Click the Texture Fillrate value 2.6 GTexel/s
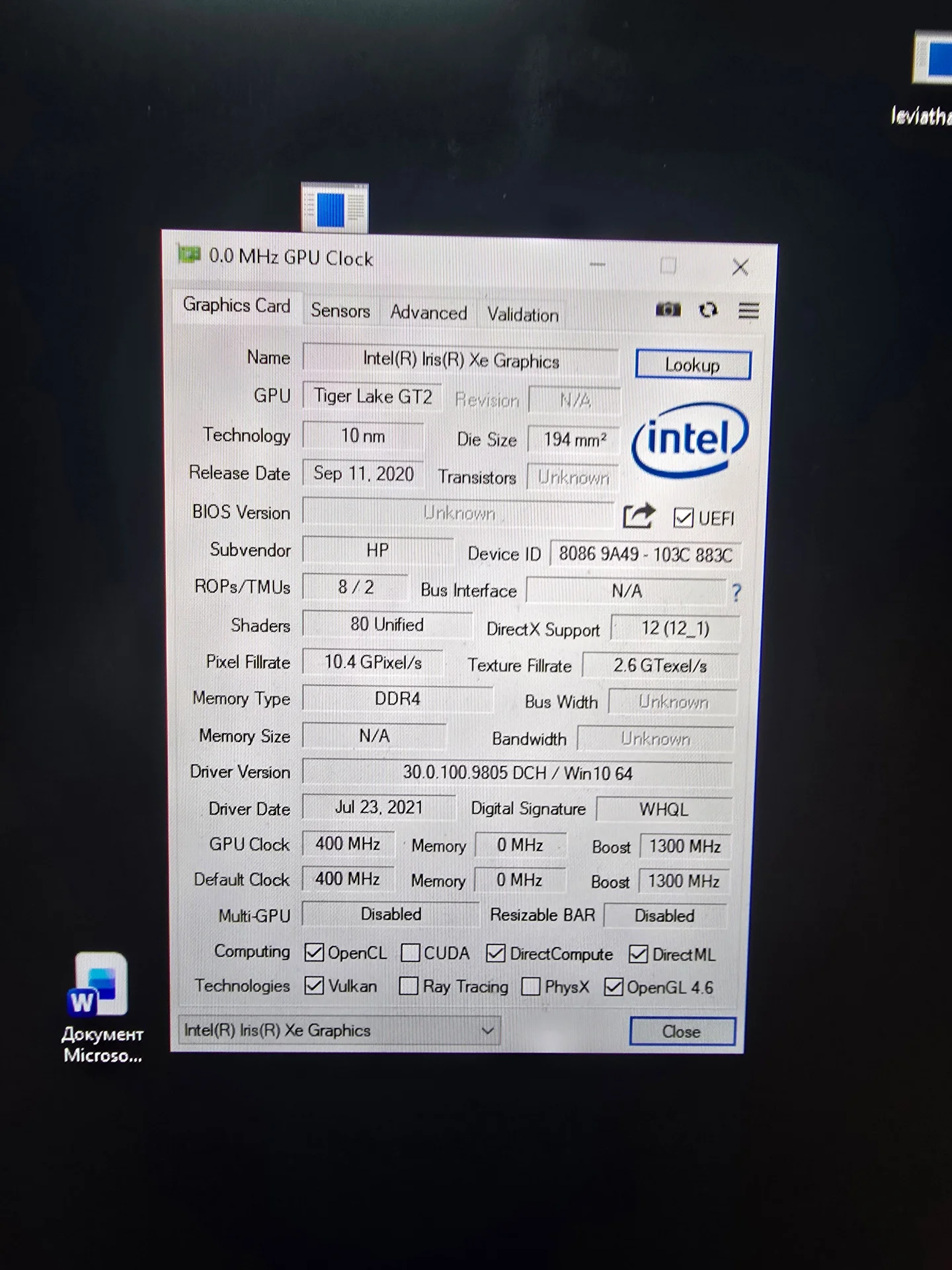952x1270 pixels. 660,665
